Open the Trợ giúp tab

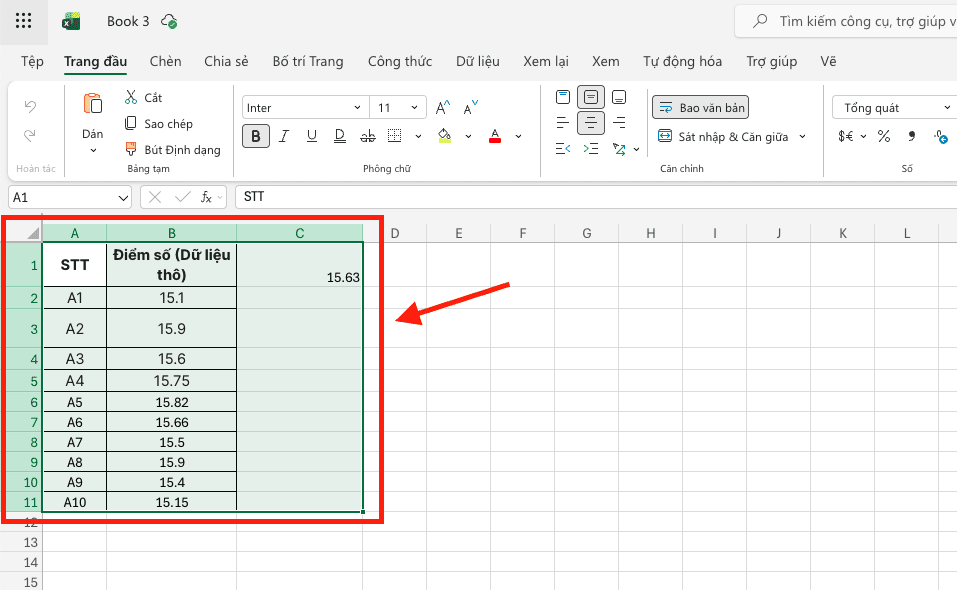pyautogui.click(x=771, y=62)
